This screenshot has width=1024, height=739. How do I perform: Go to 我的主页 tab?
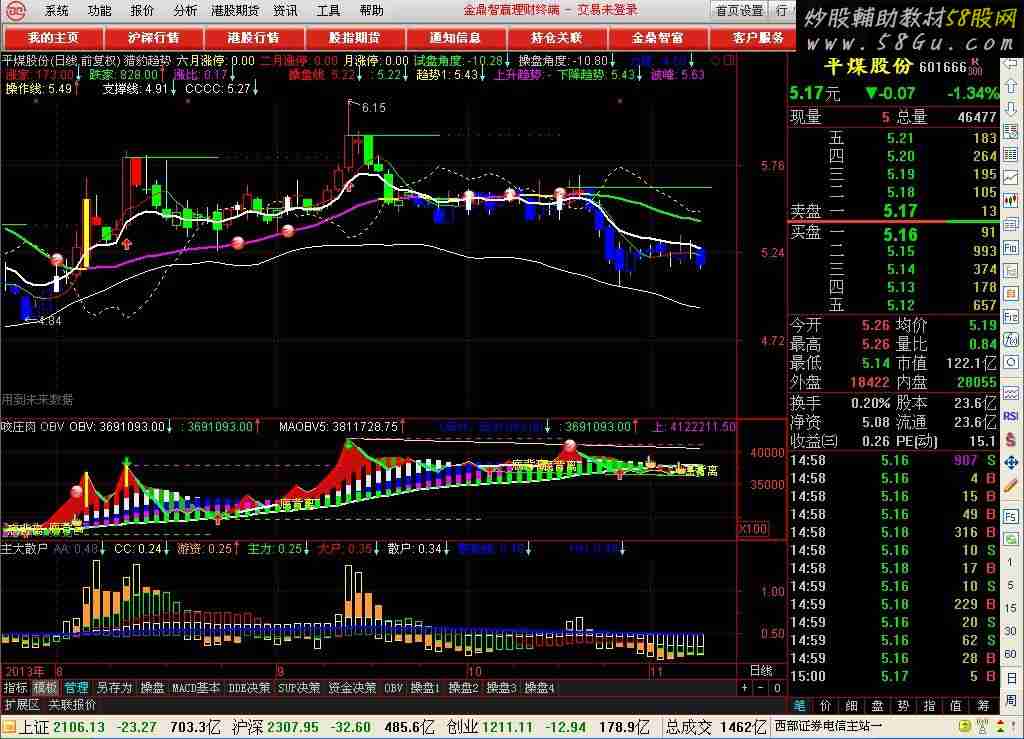tap(53, 38)
